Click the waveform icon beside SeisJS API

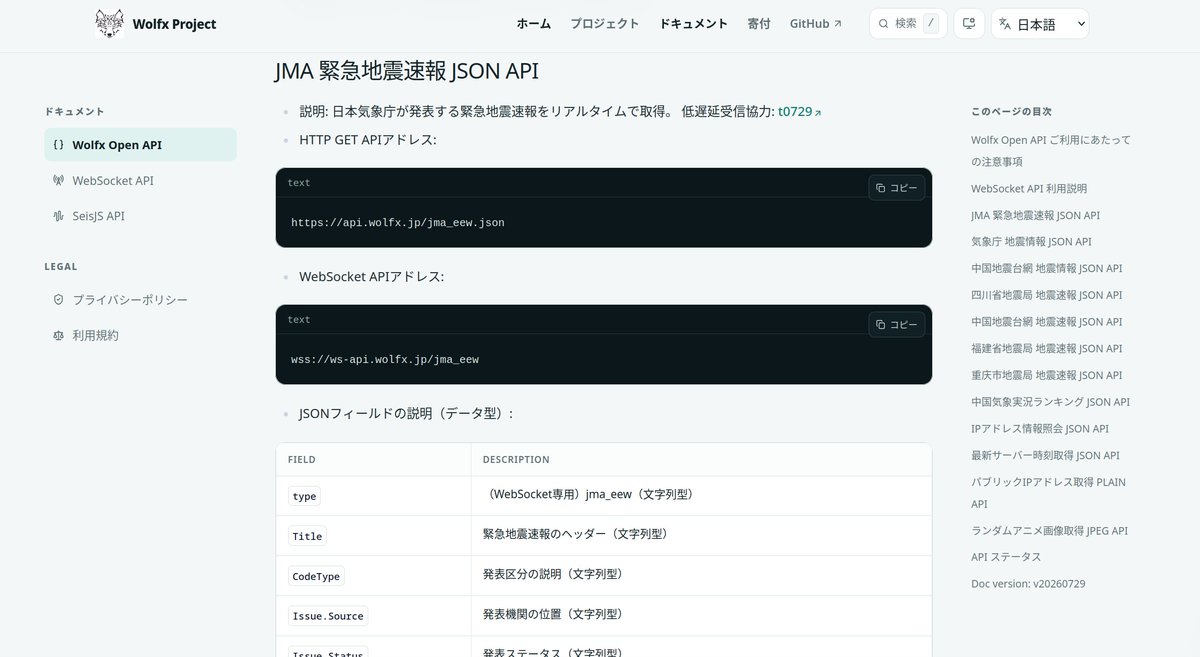coord(58,216)
